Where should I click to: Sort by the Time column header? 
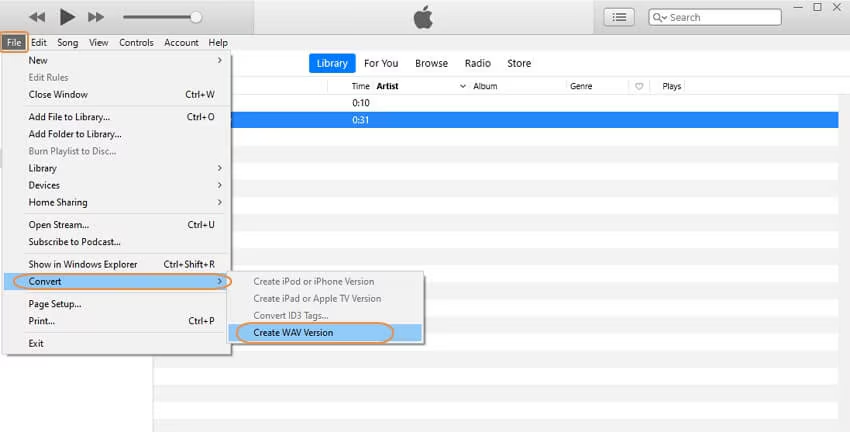(x=360, y=86)
